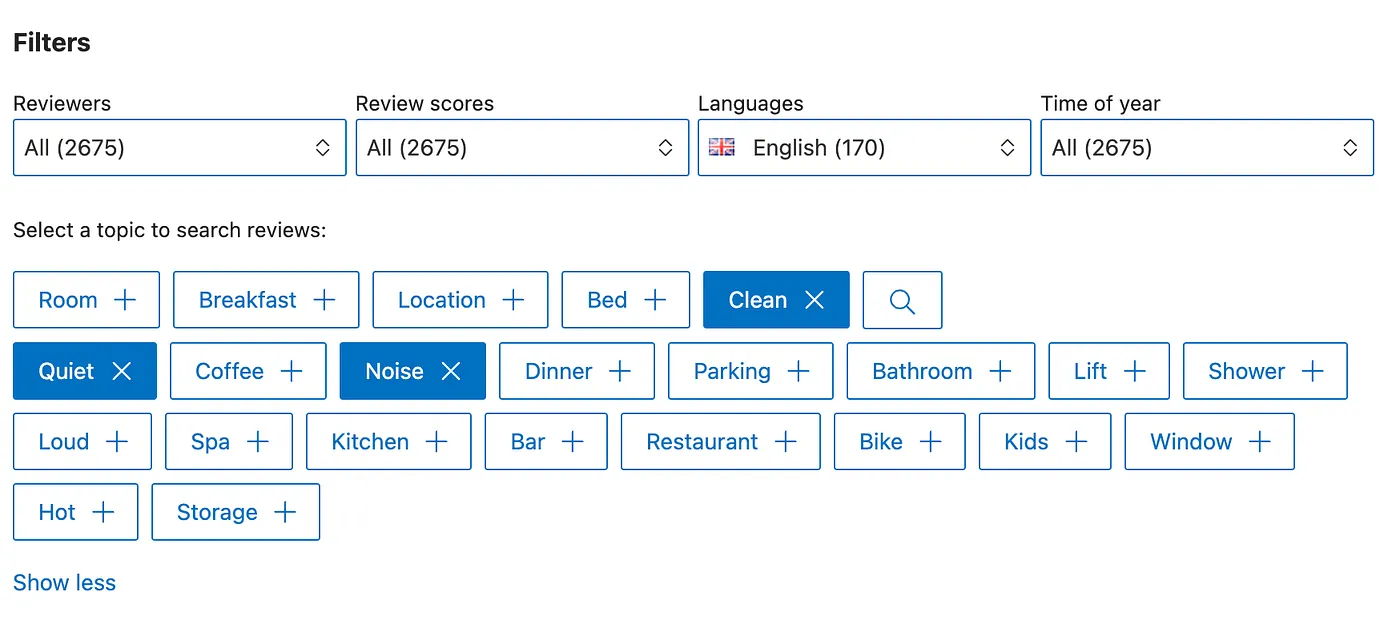Screen dimensions: 1400x633
Task: Click the plus icon on Breakfast
Action: 324,300
